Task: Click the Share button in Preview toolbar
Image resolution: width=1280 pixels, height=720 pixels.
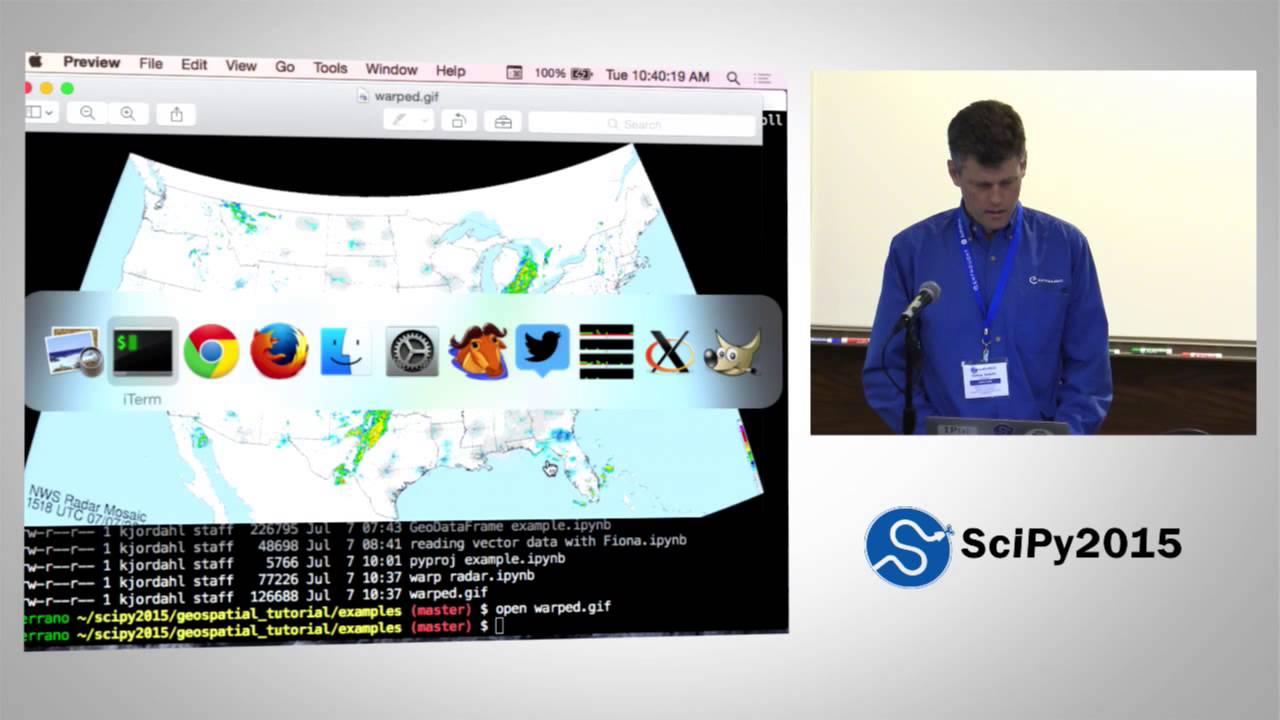Action: [176, 114]
